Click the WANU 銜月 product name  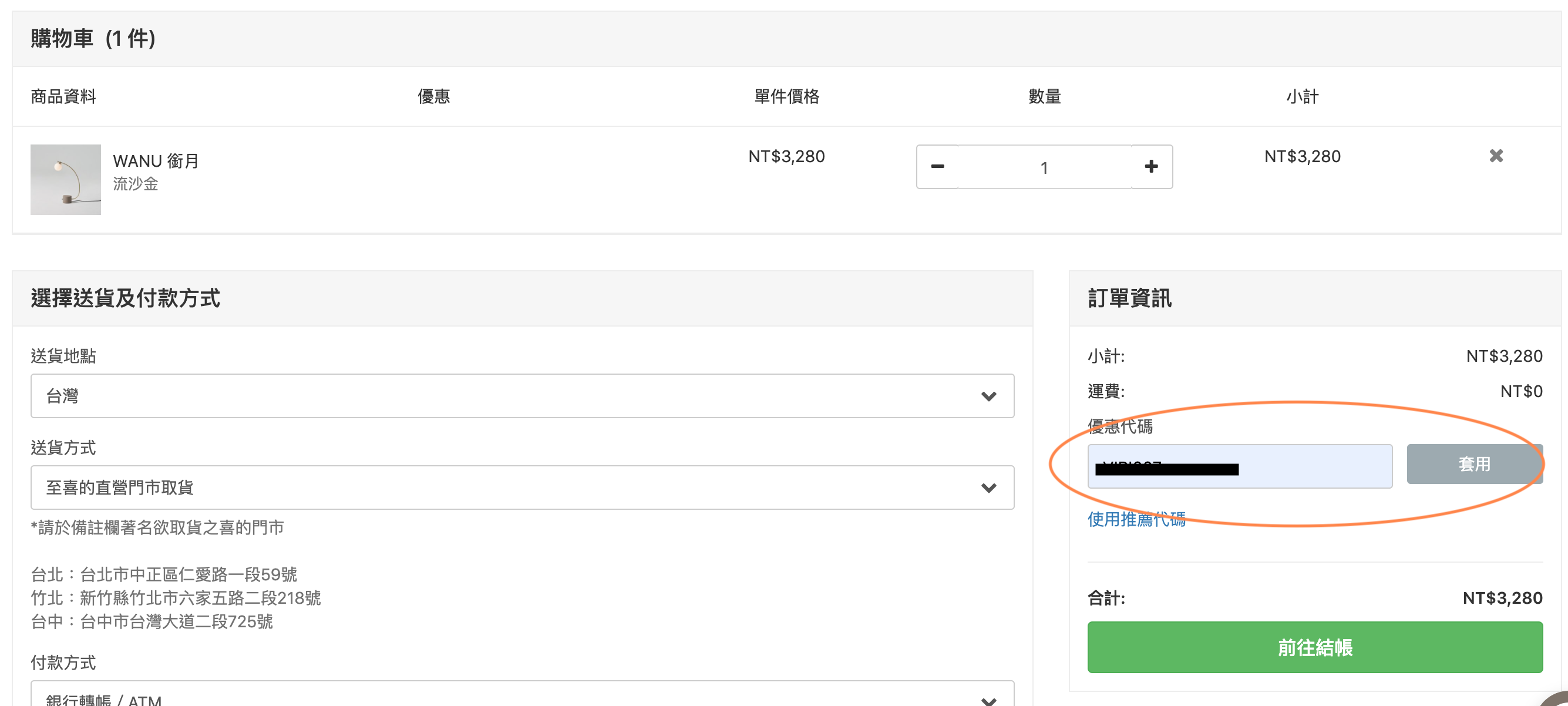(x=156, y=162)
